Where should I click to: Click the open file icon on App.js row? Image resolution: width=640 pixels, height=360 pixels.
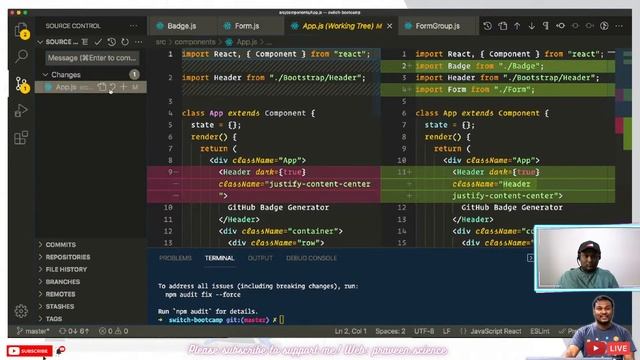[x=101, y=87]
